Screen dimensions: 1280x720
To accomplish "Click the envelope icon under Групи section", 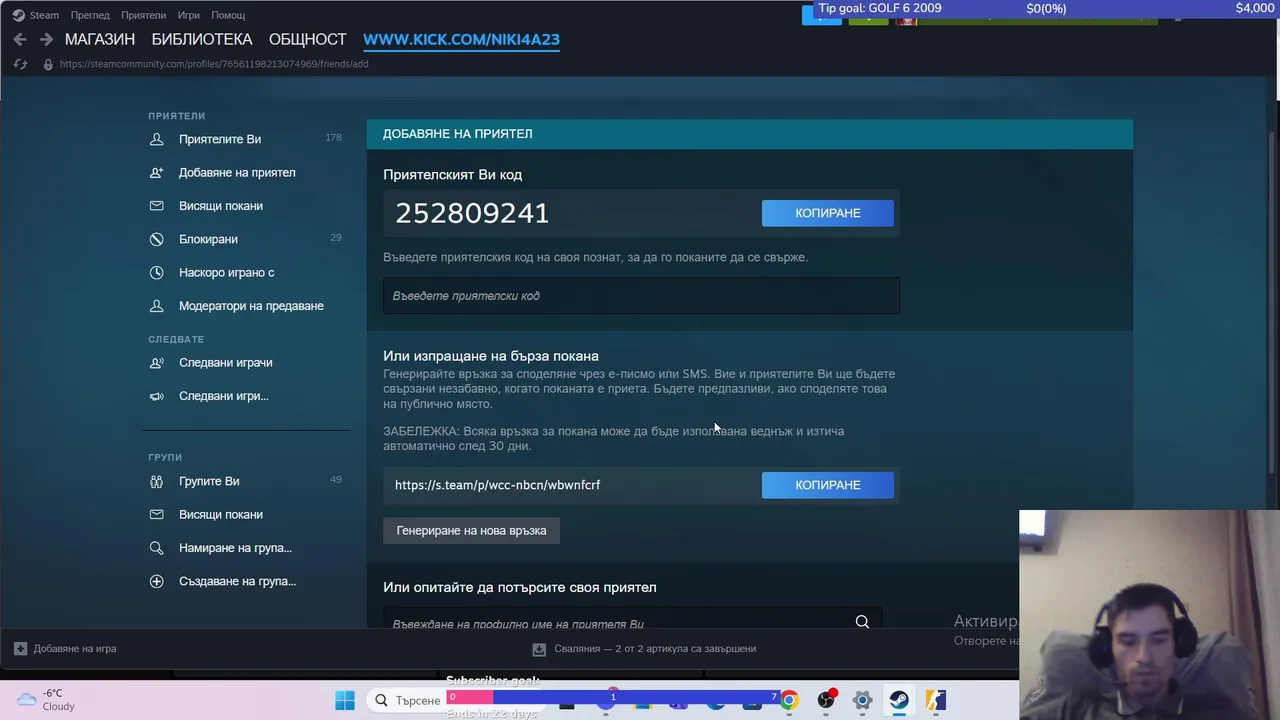I will (x=156, y=514).
